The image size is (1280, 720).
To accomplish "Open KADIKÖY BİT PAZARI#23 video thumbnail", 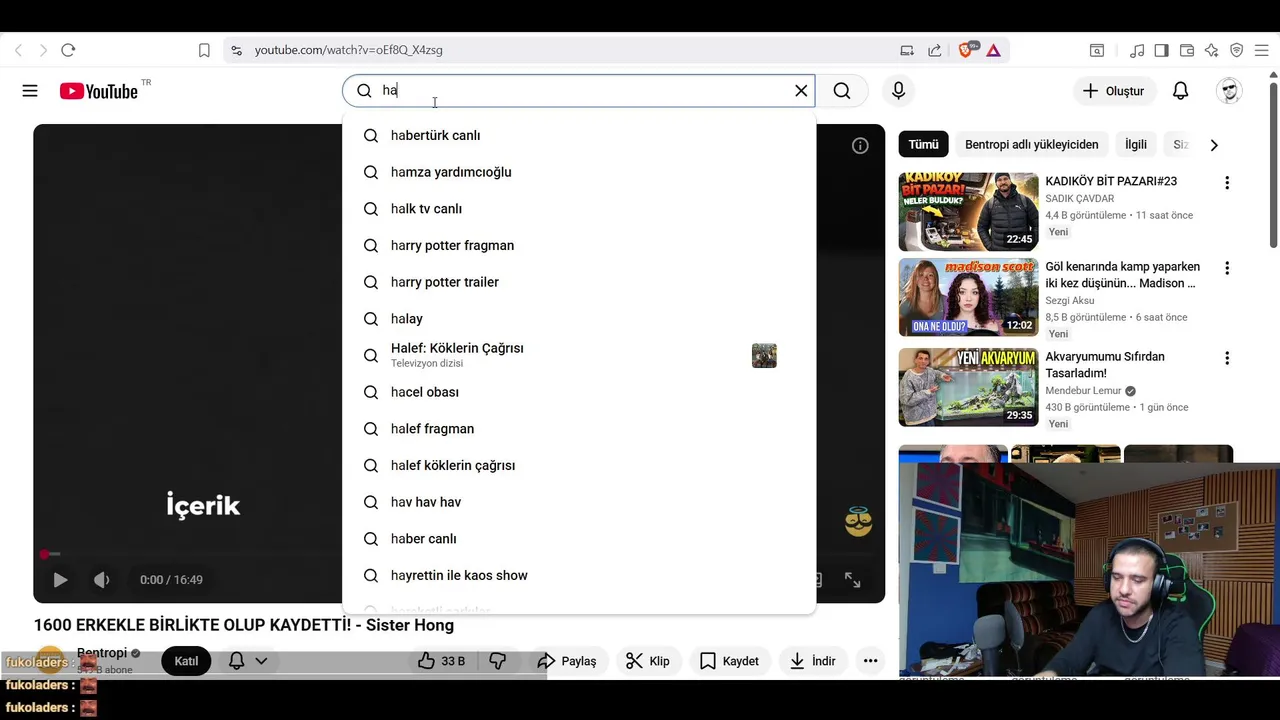I will (968, 211).
